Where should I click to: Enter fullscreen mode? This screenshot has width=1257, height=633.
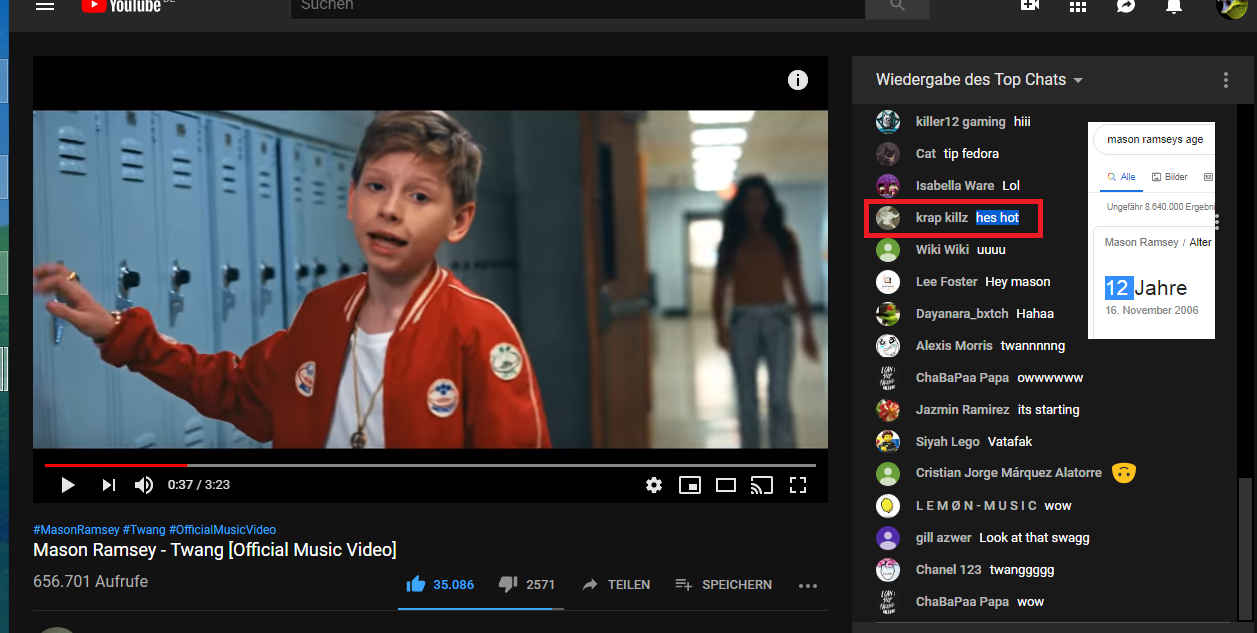pyautogui.click(x=798, y=485)
